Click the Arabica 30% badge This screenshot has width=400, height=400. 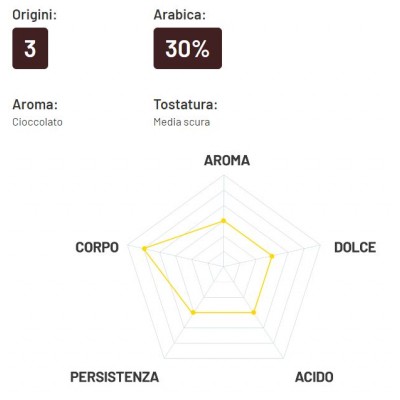(188, 48)
